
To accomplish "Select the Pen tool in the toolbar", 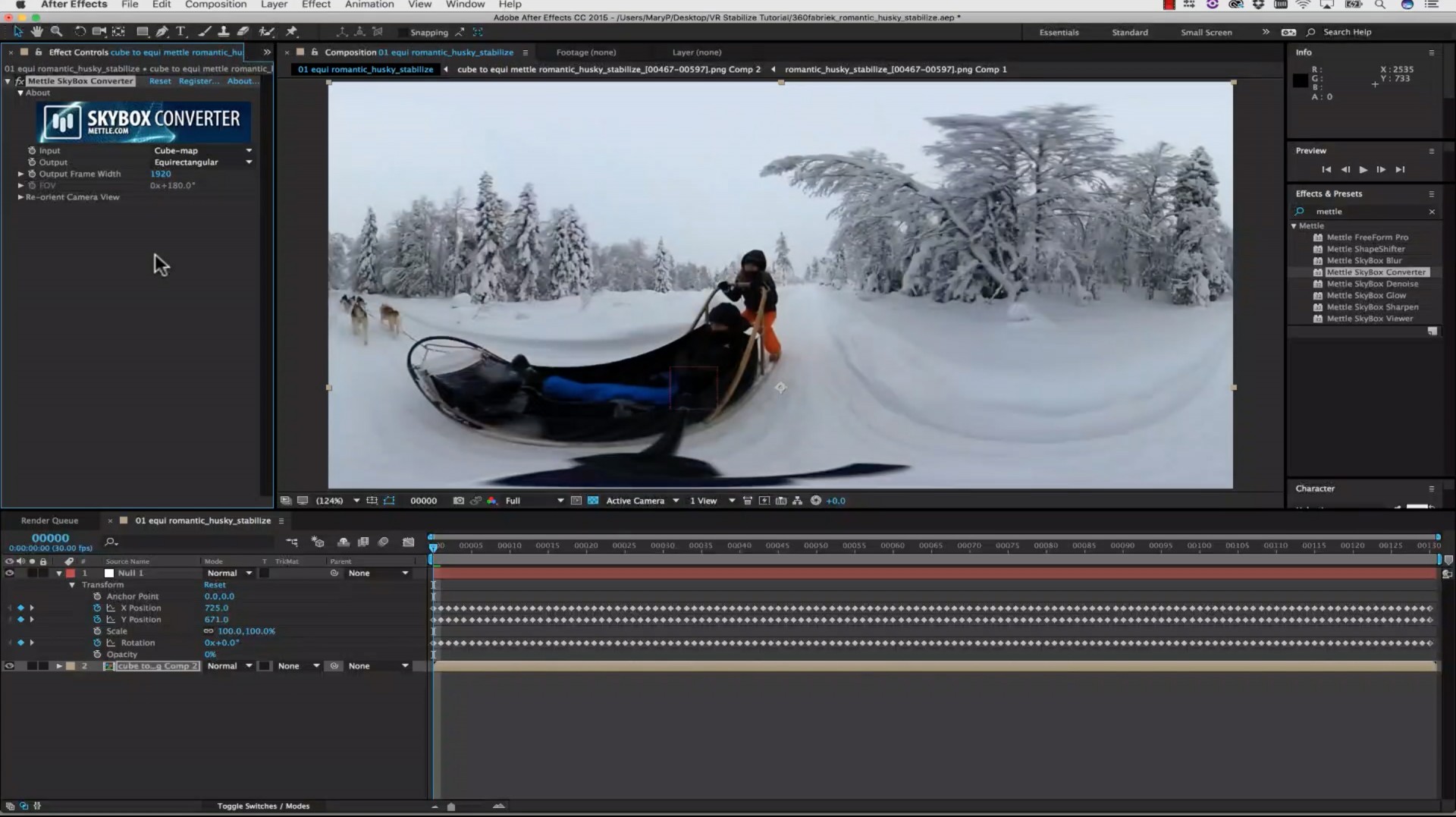I will [162, 32].
